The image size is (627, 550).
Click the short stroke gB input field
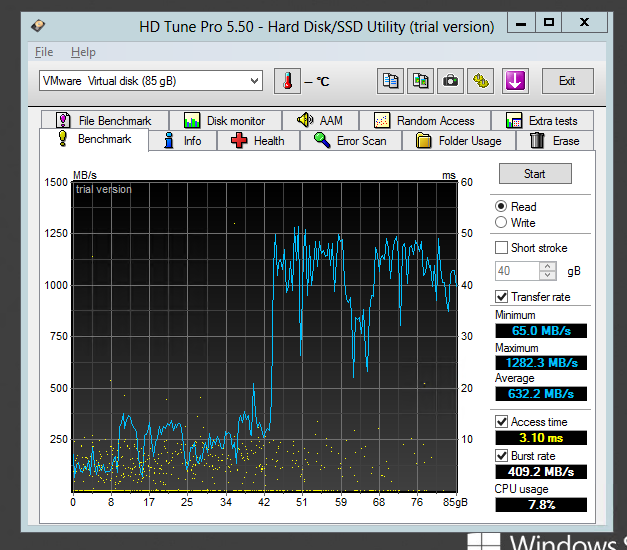click(x=517, y=271)
